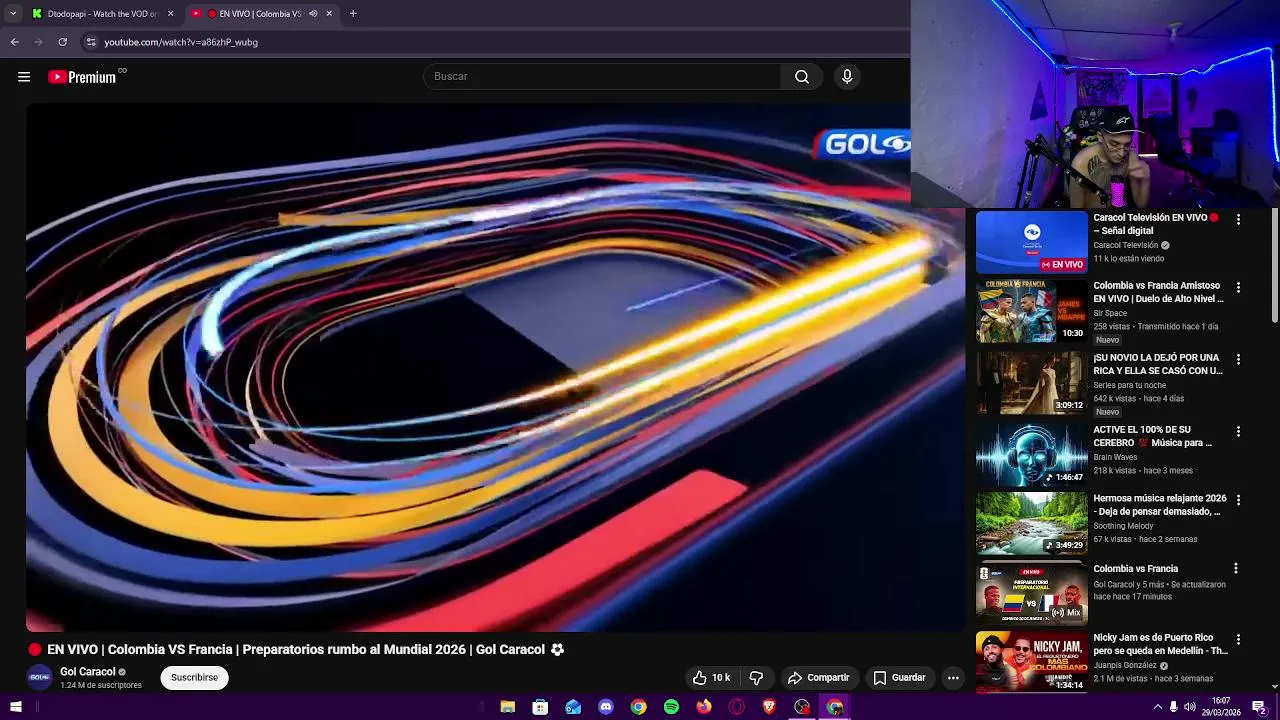
Task: Click the suggested videos sidebar scrollbar
Action: pyautogui.click(x=1274, y=265)
